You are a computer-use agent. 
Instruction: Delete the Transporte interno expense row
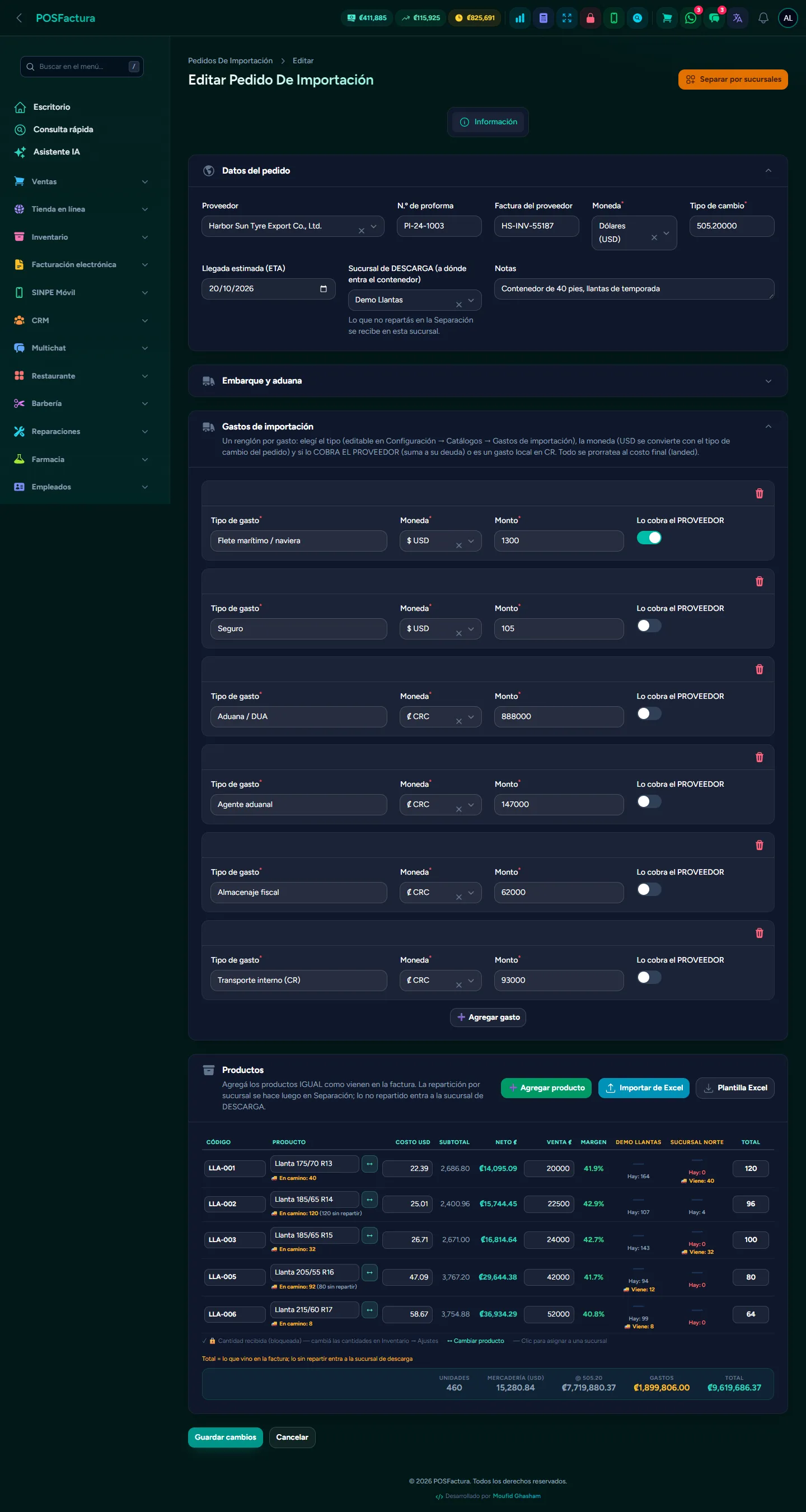coord(759,932)
